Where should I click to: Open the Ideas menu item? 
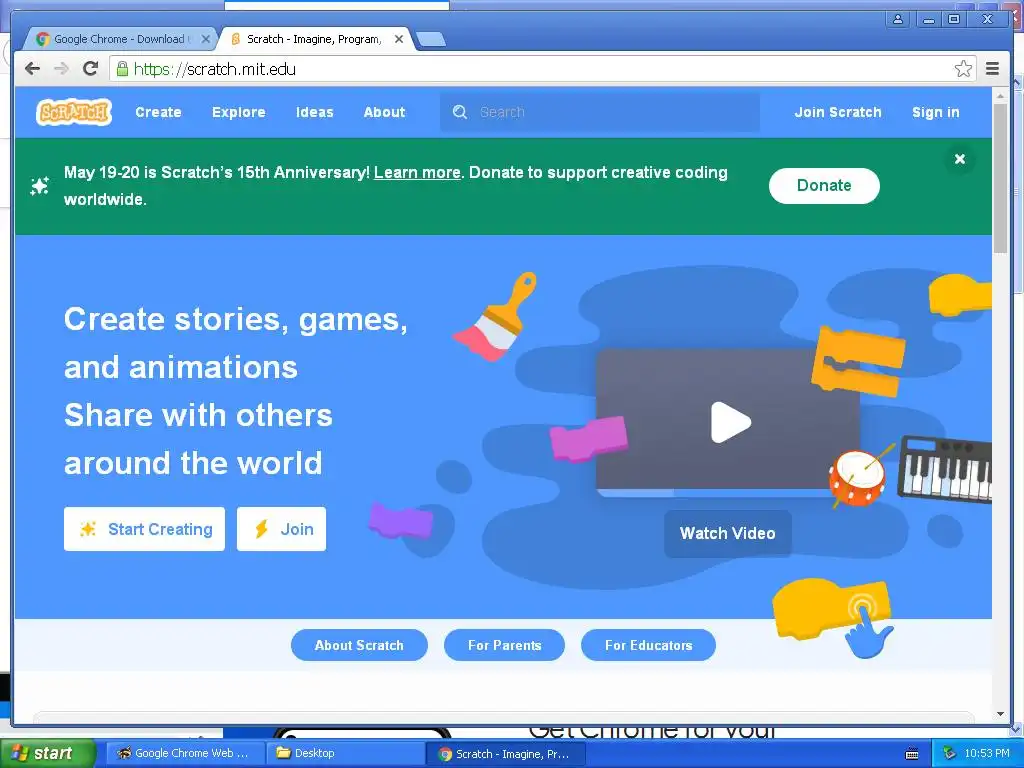tap(314, 112)
